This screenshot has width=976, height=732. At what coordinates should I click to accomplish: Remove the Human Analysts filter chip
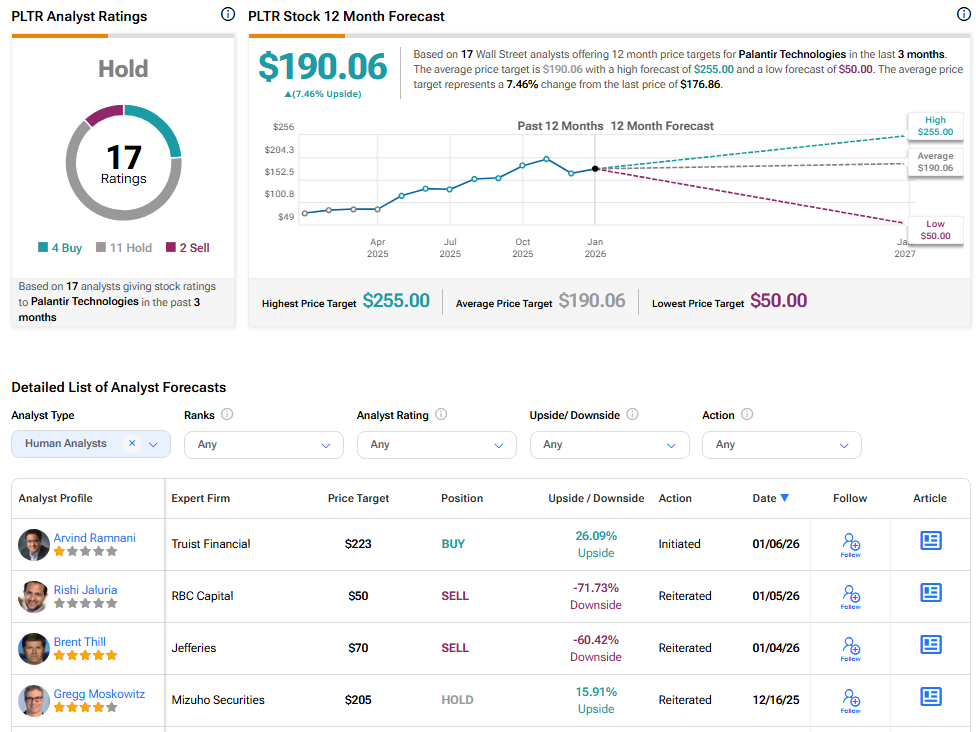coord(132,444)
